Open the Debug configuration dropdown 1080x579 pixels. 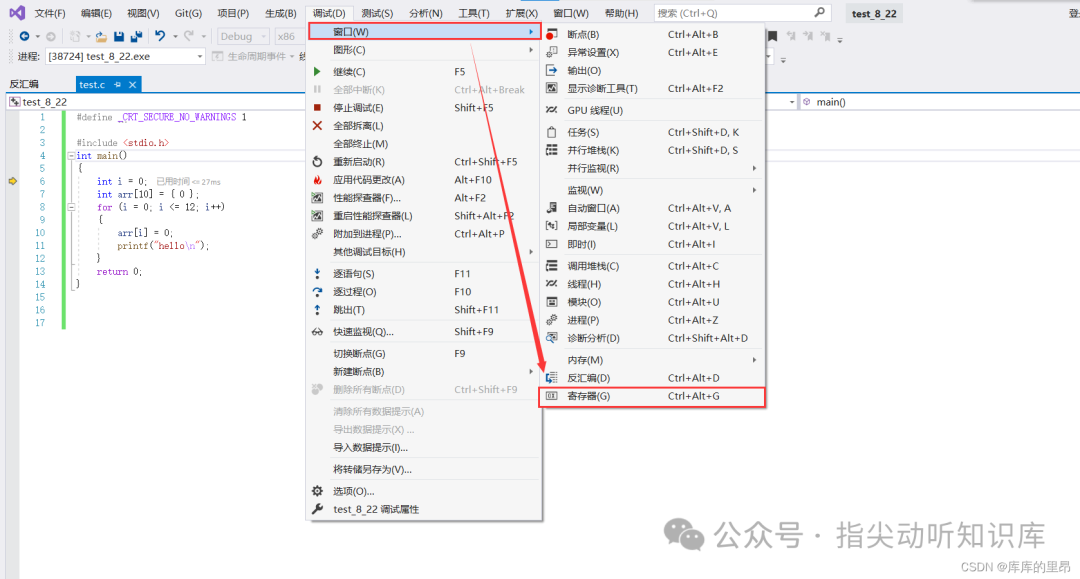tap(240, 35)
